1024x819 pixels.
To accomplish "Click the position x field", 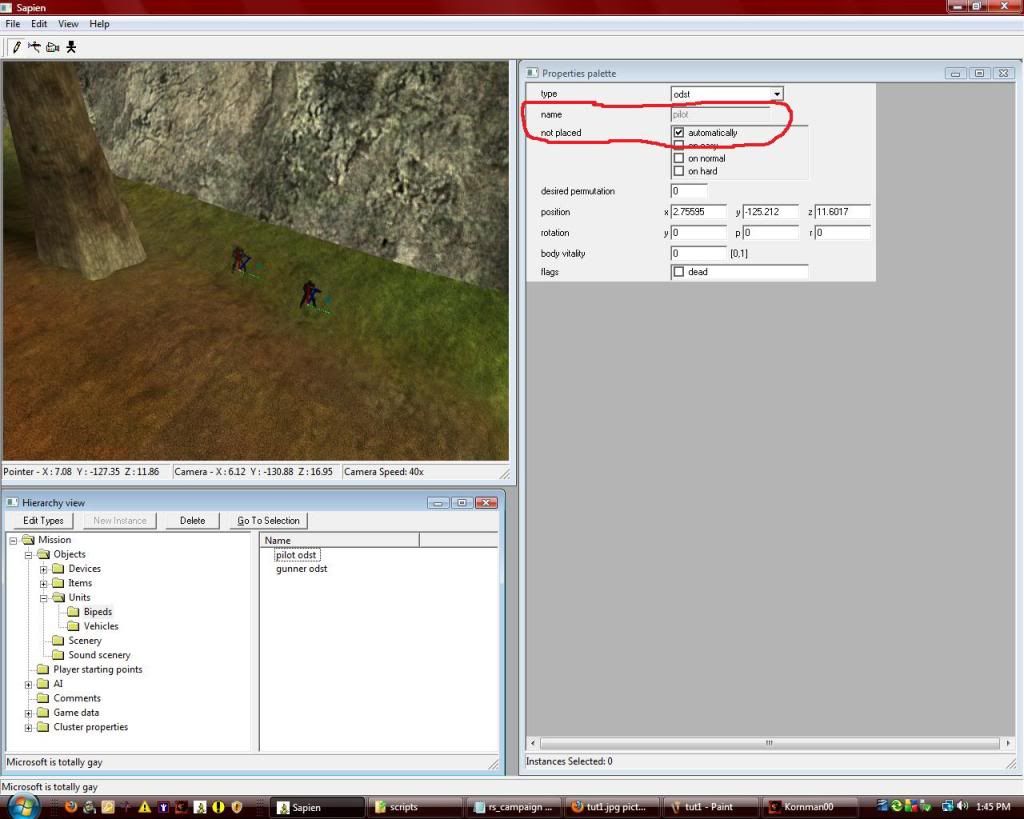I will click(x=699, y=212).
